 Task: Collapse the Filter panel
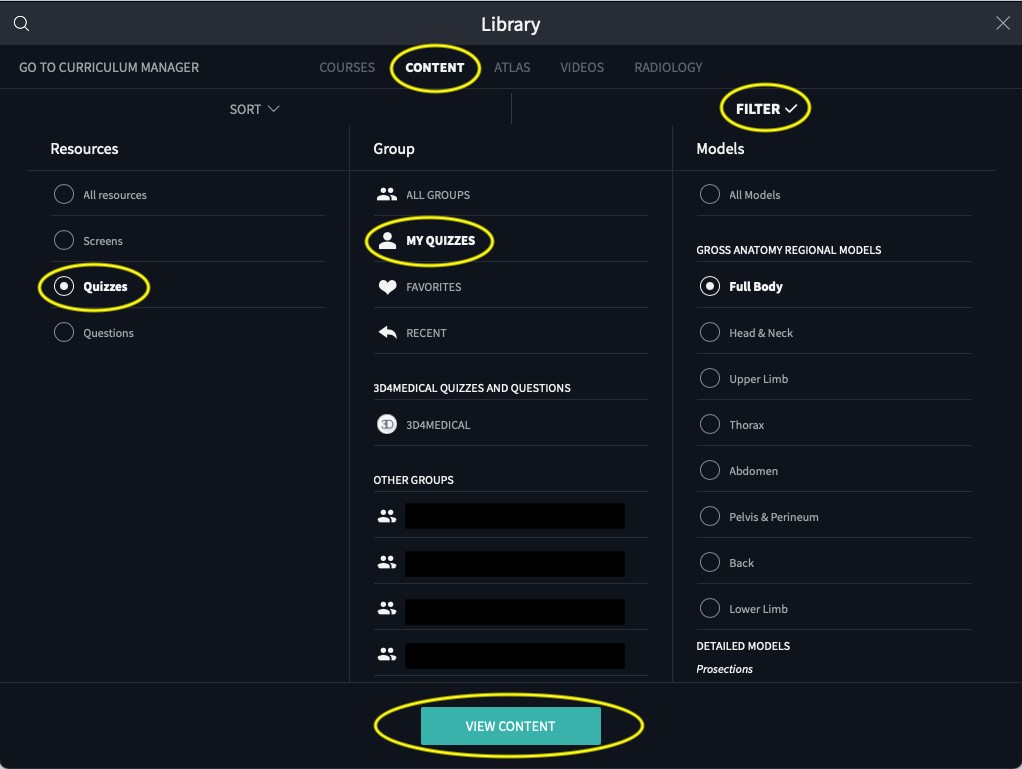click(766, 109)
